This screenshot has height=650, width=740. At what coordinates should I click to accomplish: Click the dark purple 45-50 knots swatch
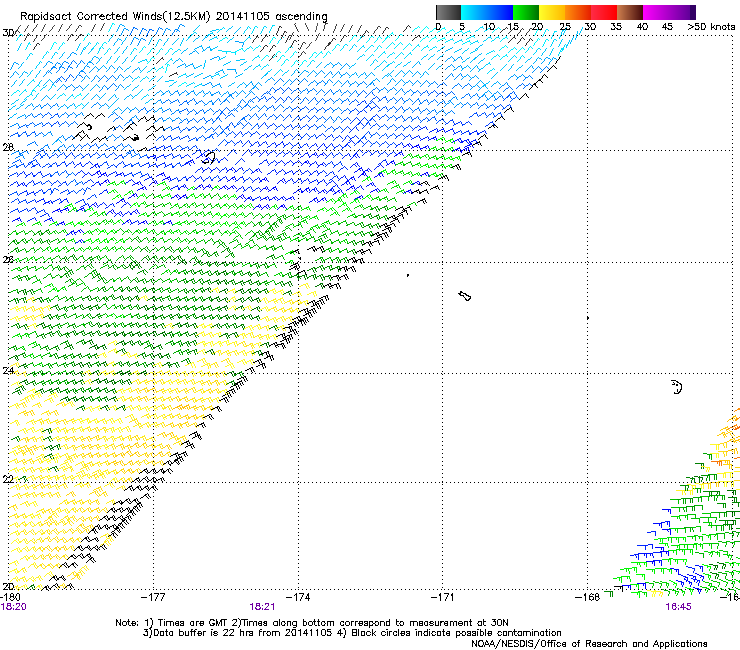pyautogui.click(x=682, y=12)
